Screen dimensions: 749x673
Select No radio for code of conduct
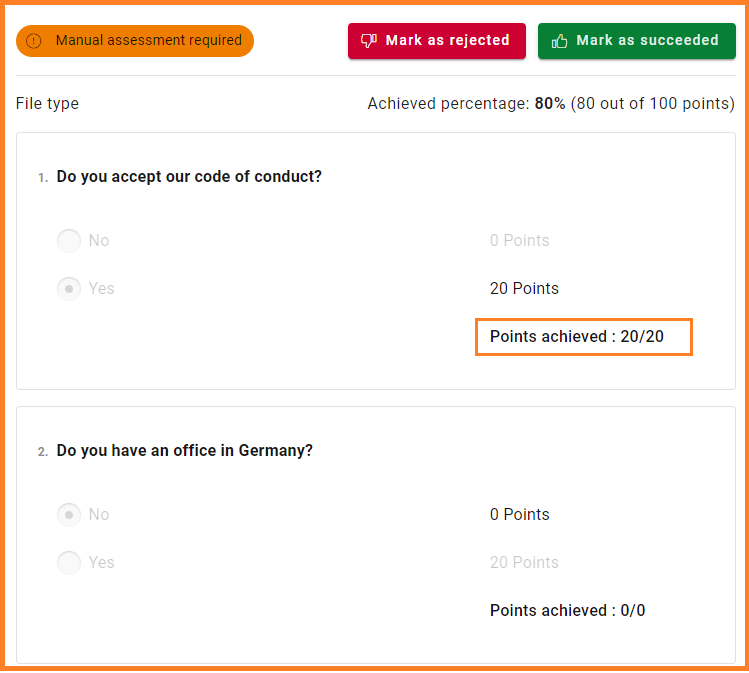coord(68,241)
